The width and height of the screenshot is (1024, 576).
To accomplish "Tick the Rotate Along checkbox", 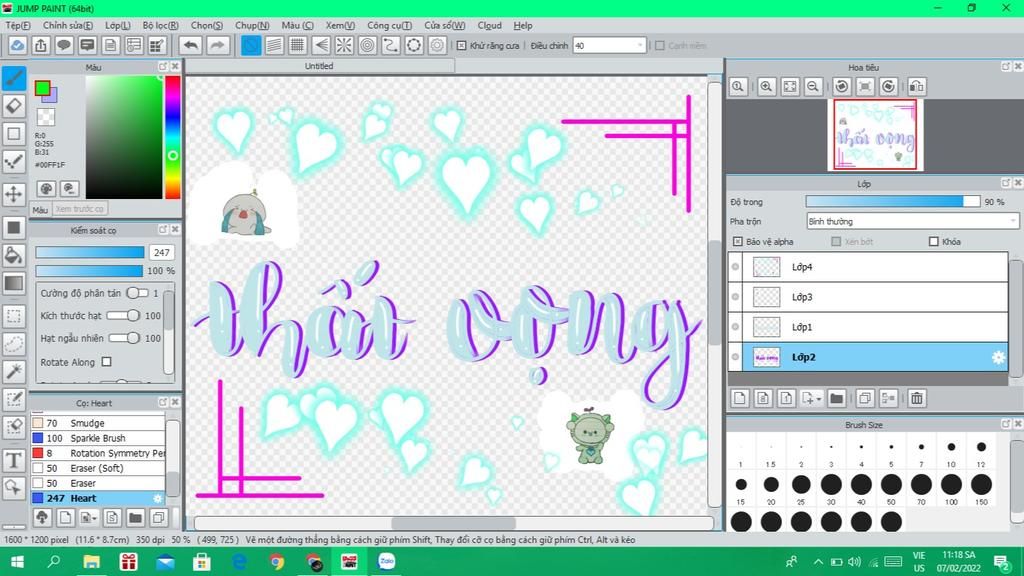I will click(x=106, y=361).
